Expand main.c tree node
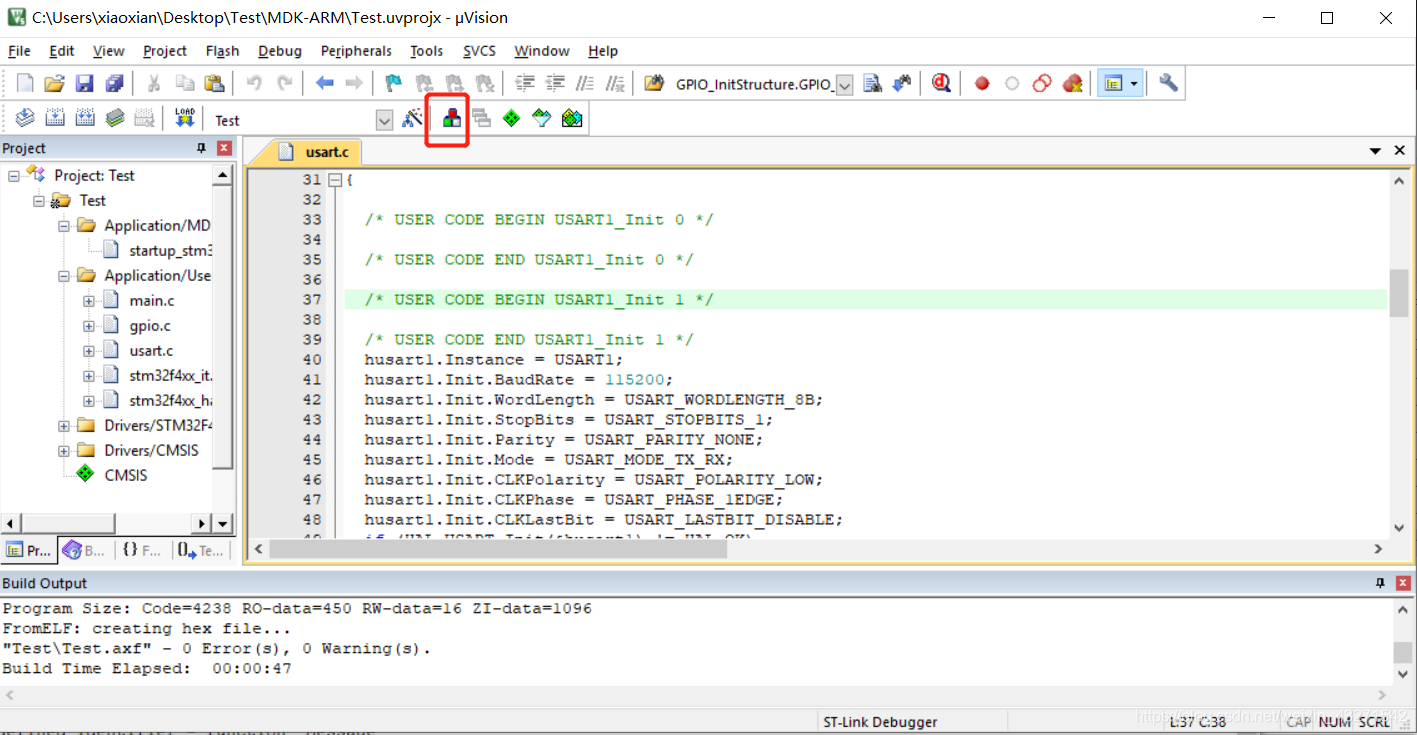 tap(89, 300)
